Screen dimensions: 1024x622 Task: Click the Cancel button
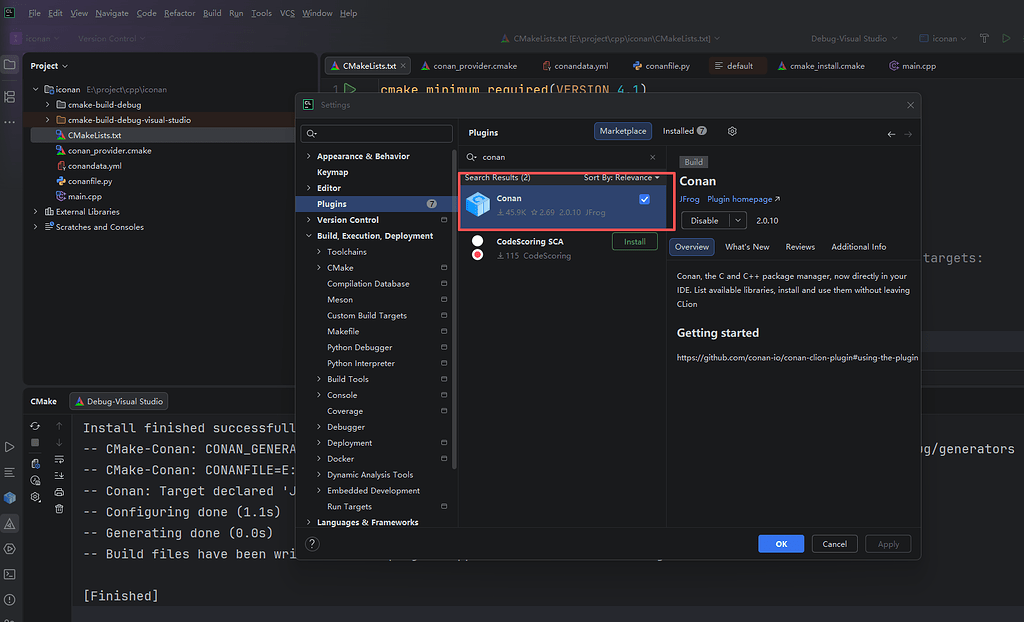(835, 544)
